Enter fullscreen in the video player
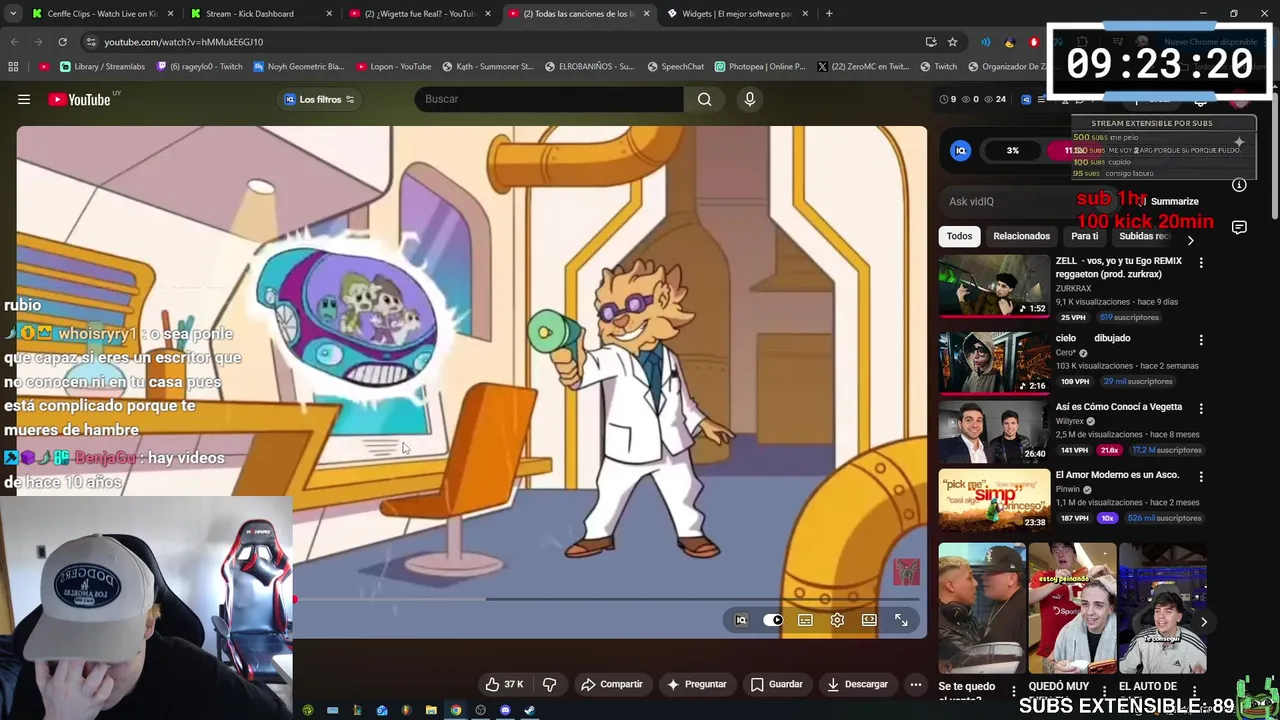 901,620
